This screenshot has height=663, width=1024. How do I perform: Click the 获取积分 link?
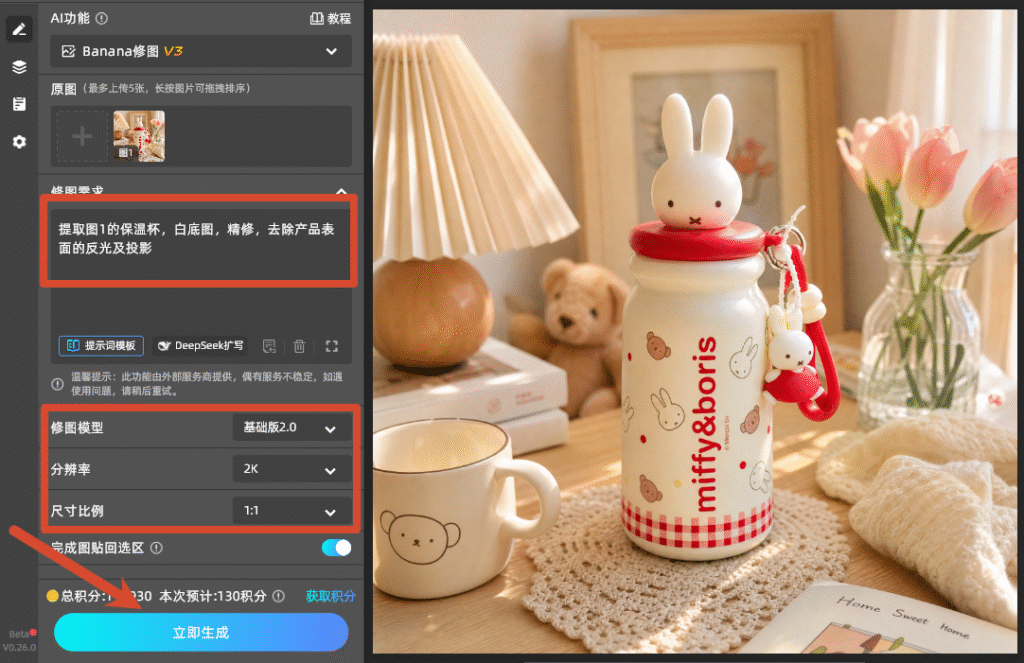tap(330, 596)
